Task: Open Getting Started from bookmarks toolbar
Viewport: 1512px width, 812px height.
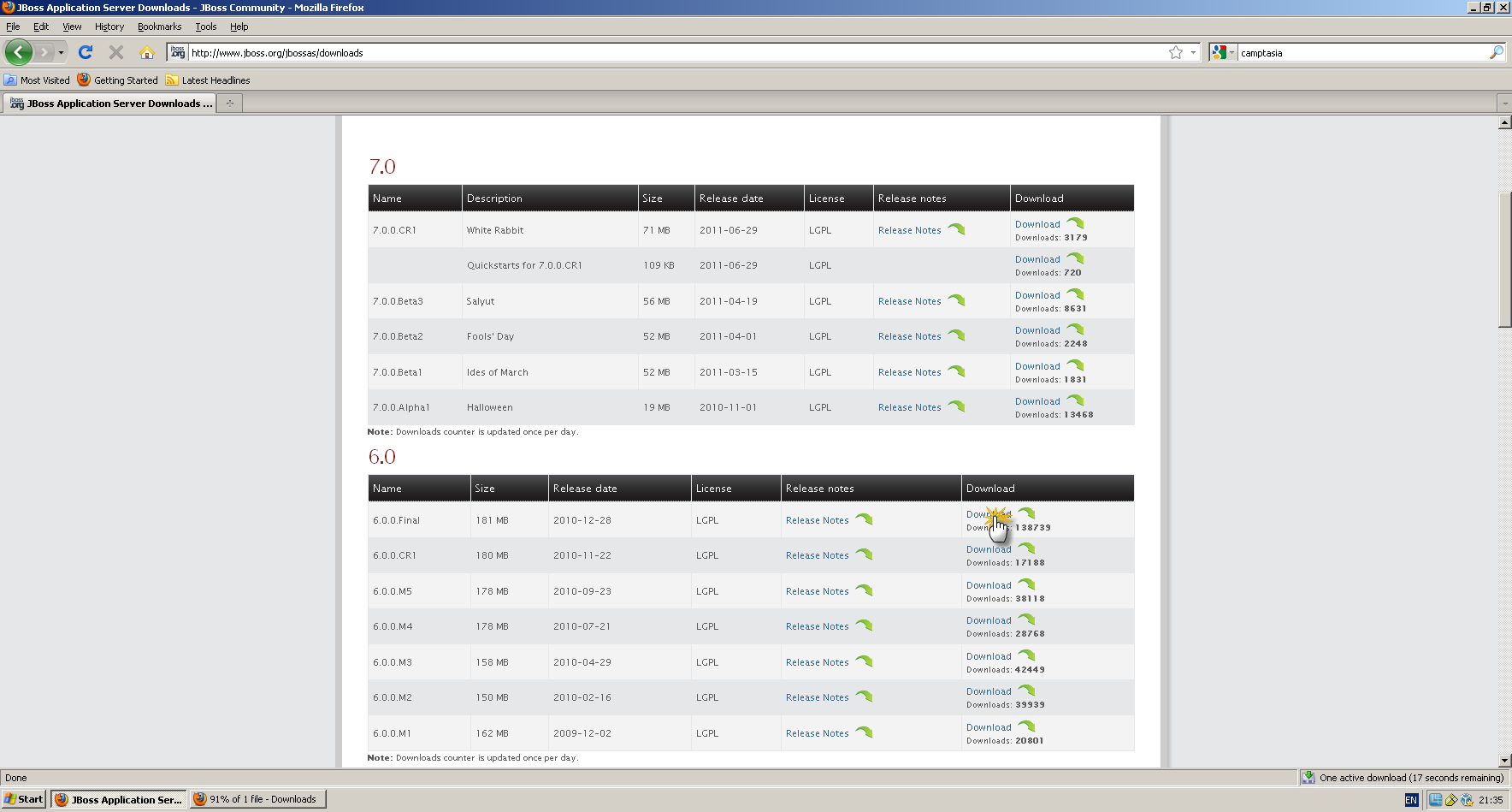Action: point(117,80)
